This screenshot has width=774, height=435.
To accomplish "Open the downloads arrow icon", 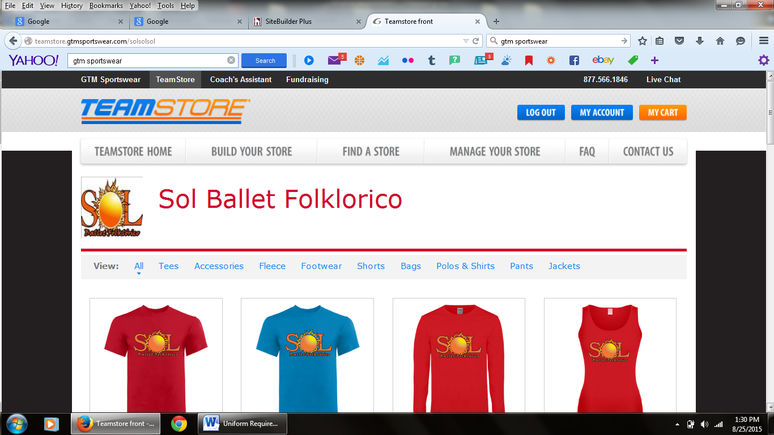I will [699, 41].
